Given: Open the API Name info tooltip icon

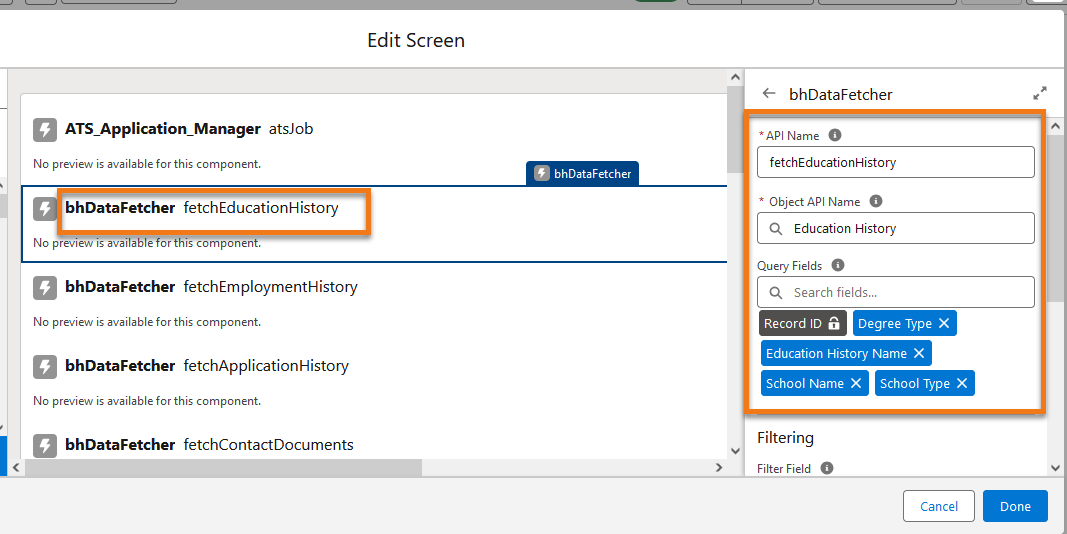Looking at the screenshot, I should (x=834, y=135).
